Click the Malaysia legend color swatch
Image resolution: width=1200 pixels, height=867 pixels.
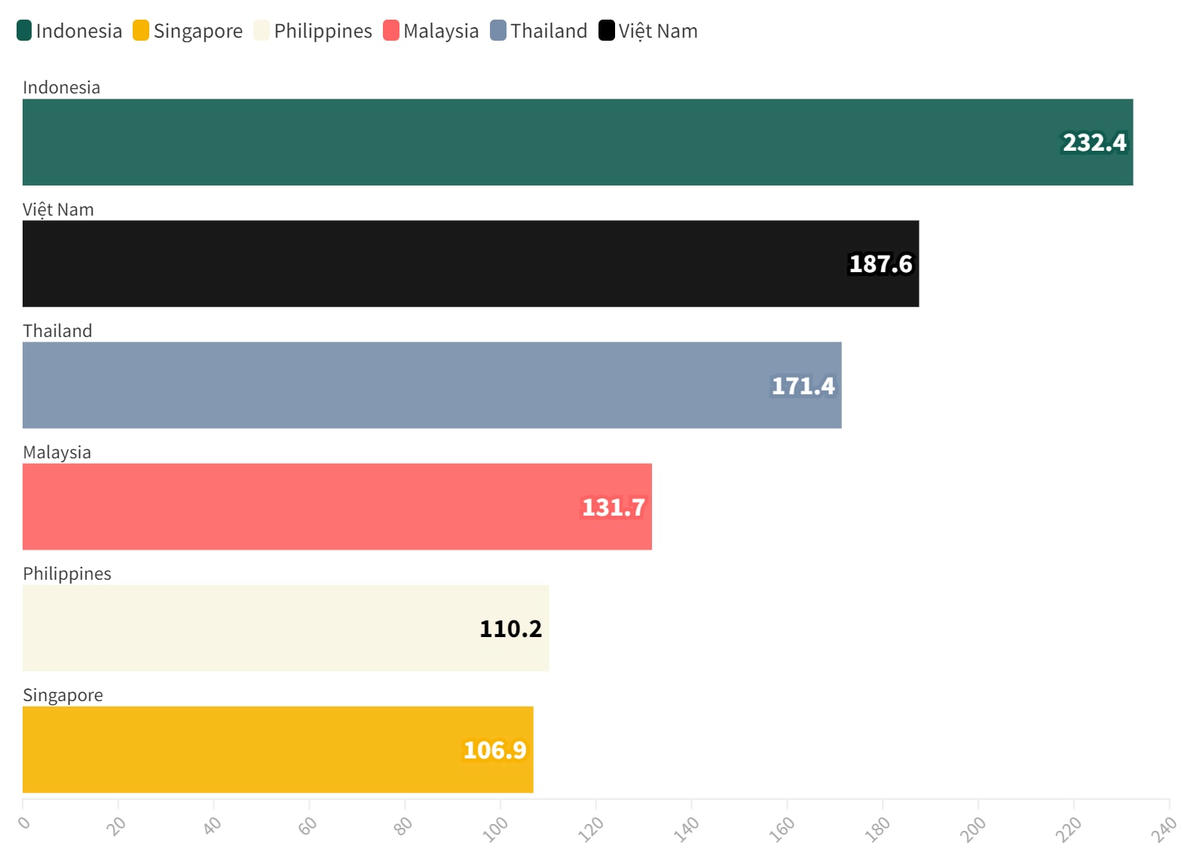point(392,31)
